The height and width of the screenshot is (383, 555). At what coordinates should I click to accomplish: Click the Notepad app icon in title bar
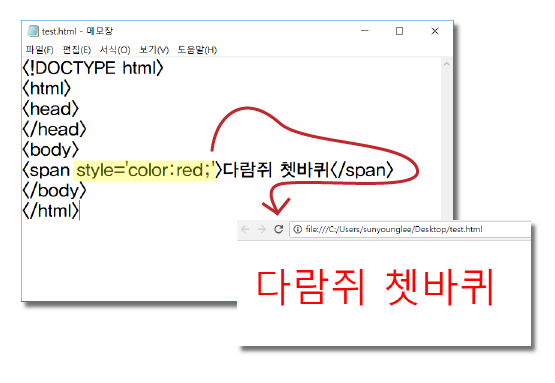click(33, 31)
